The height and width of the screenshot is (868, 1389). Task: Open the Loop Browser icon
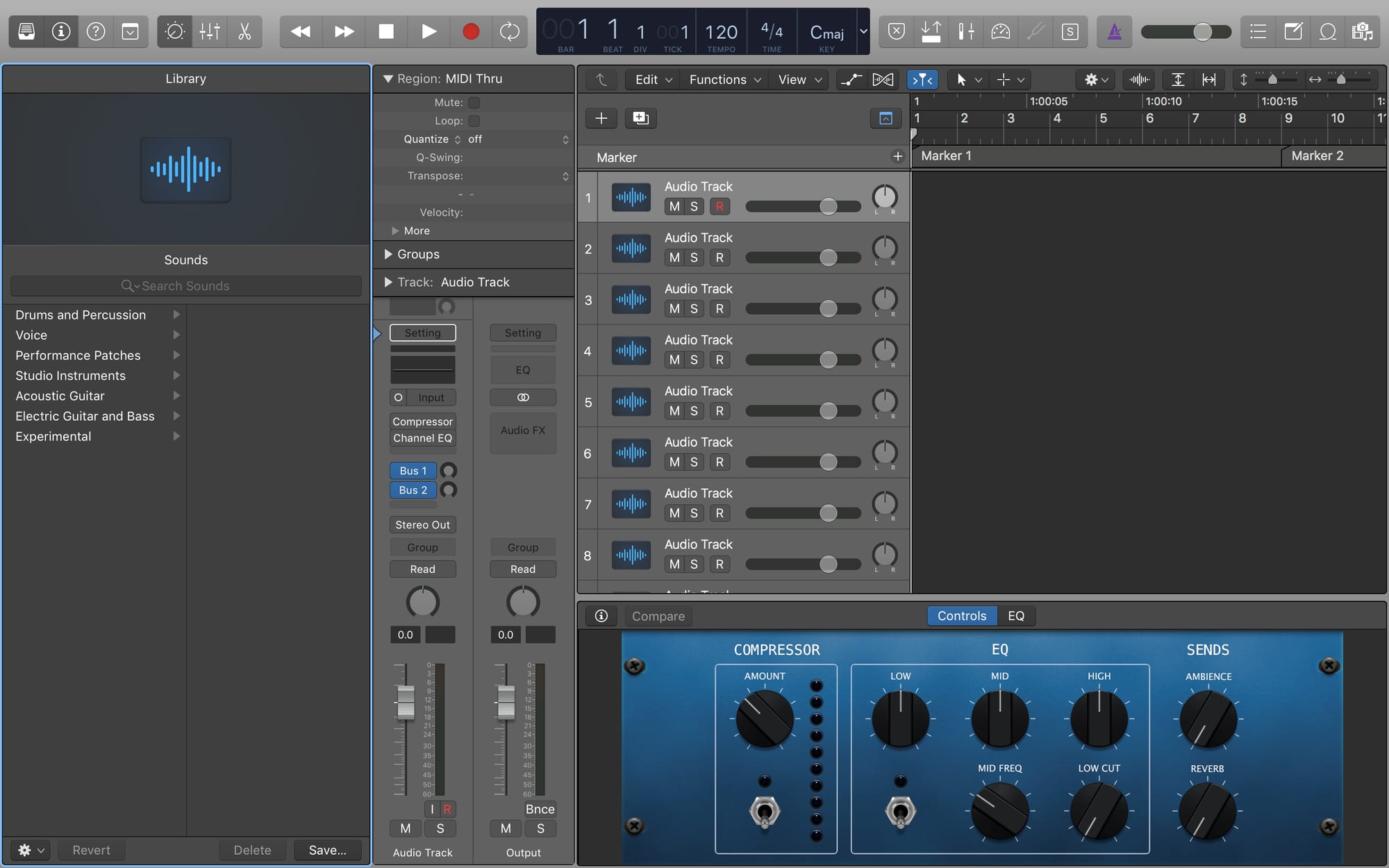tap(1327, 32)
